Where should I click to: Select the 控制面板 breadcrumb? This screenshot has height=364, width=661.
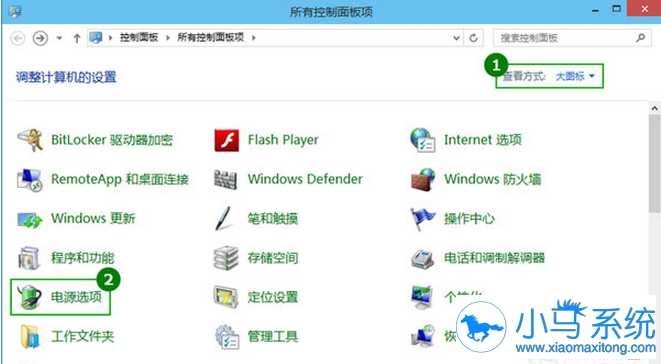tap(139, 38)
